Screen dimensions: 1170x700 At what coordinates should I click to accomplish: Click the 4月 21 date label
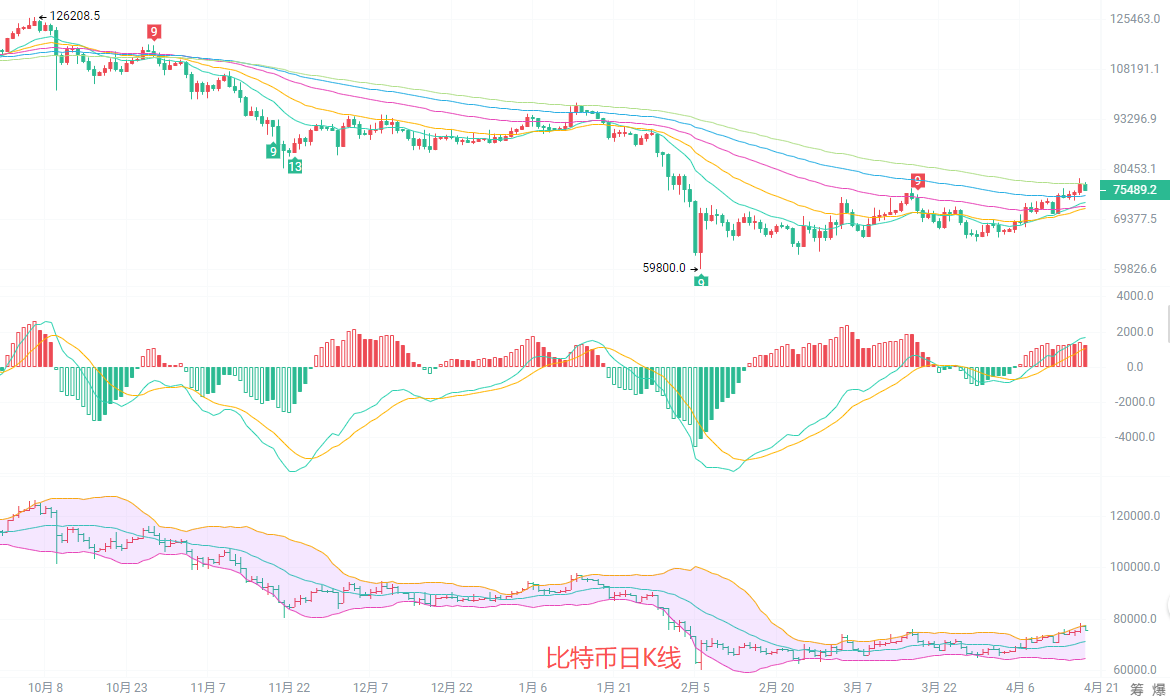[x=1099, y=687]
